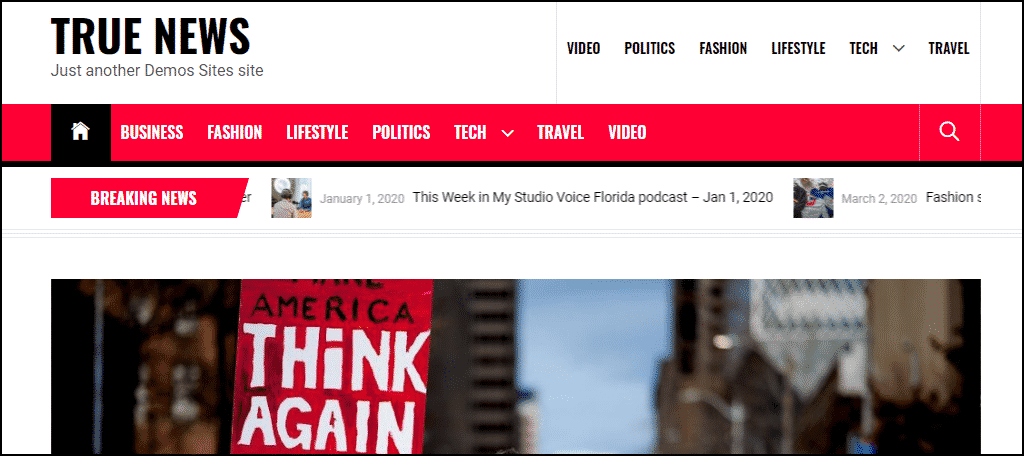Select Travel in the red navigation bar
This screenshot has width=1024, height=456.
tap(560, 133)
